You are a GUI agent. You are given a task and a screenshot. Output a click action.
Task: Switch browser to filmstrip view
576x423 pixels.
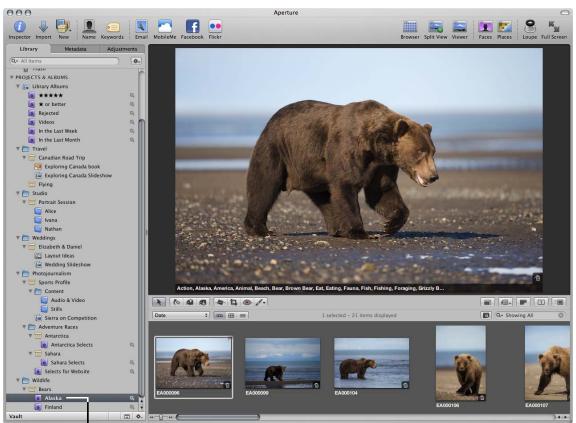(x=219, y=315)
